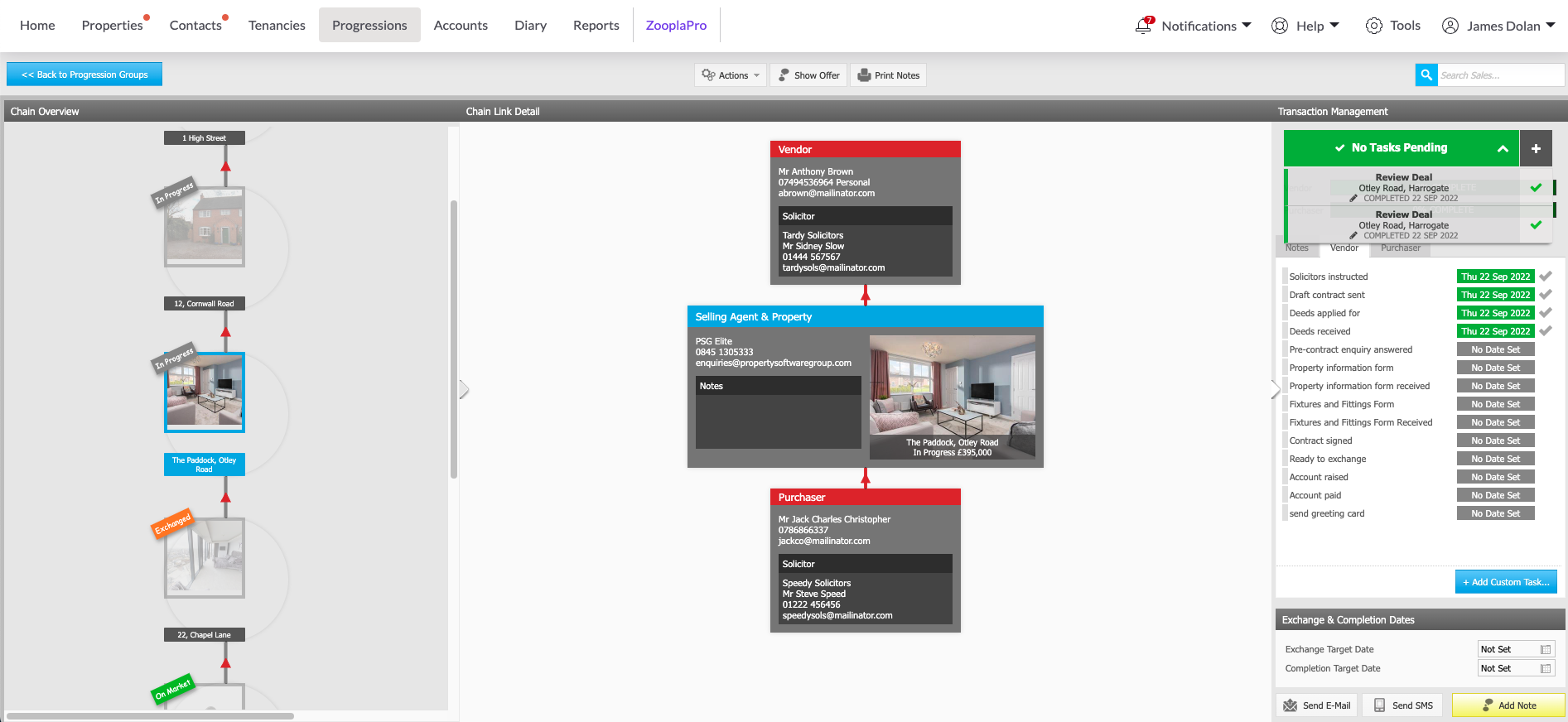Select the Vendor tab
The height and width of the screenshot is (722, 1568).
pyautogui.click(x=1344, y=248)
